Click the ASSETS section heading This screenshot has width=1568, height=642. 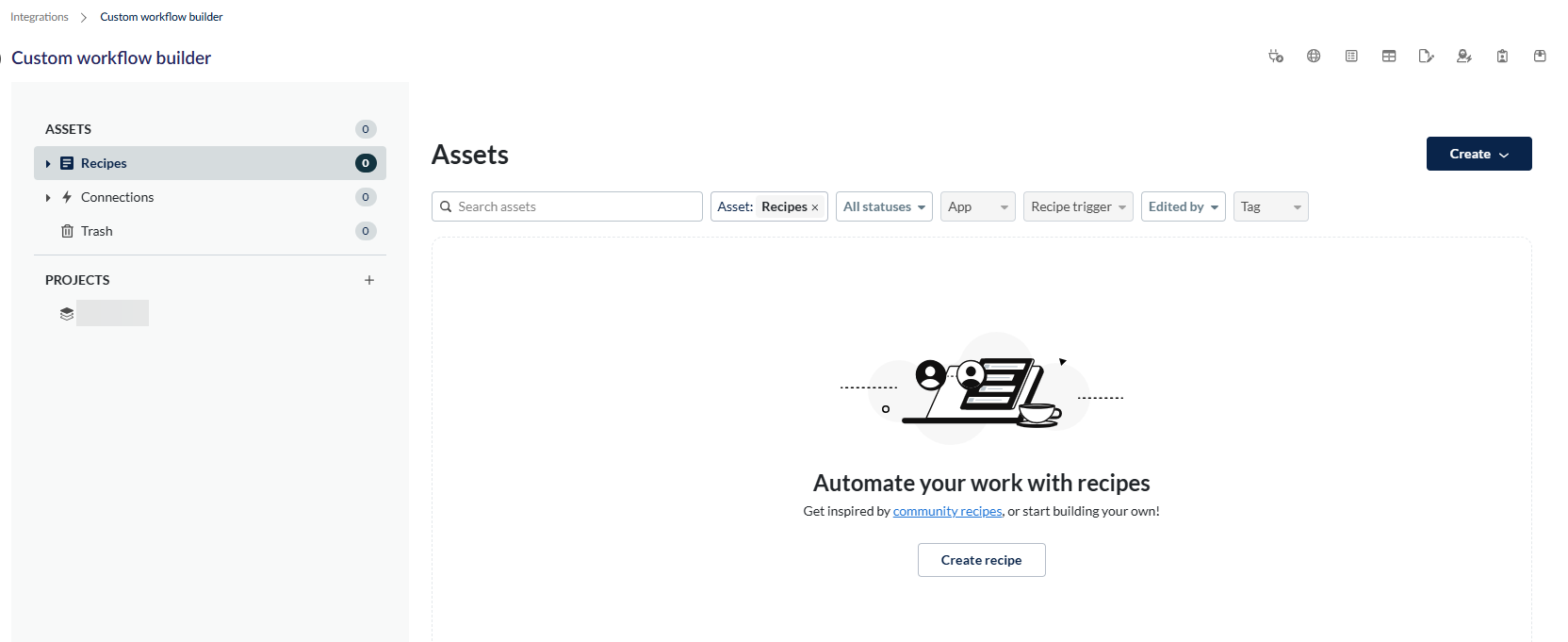click(69, 129)
